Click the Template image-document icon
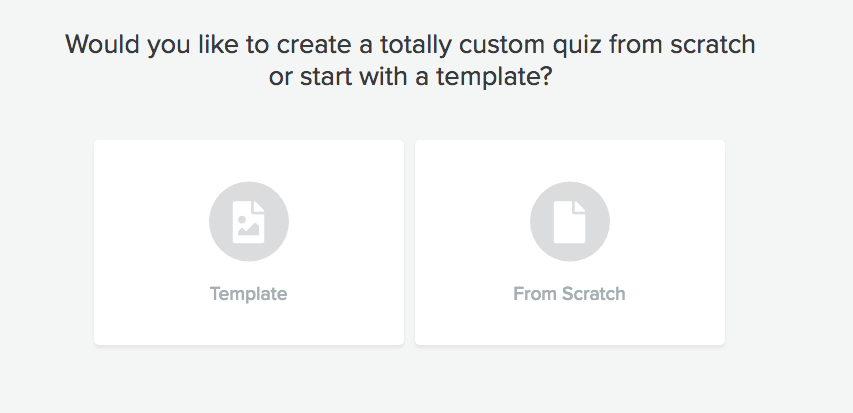Screen dimensions: 853x413 coord(248,222)
